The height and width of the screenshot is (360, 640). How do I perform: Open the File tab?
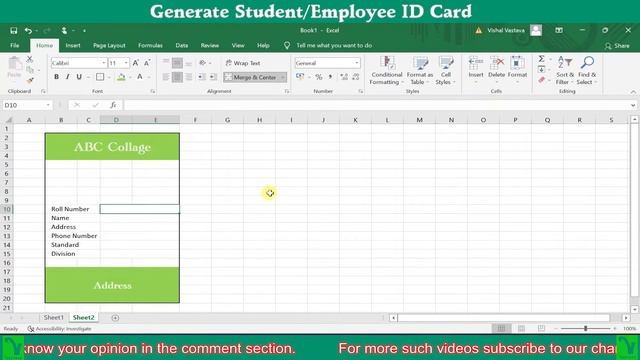tap(15, 45)
